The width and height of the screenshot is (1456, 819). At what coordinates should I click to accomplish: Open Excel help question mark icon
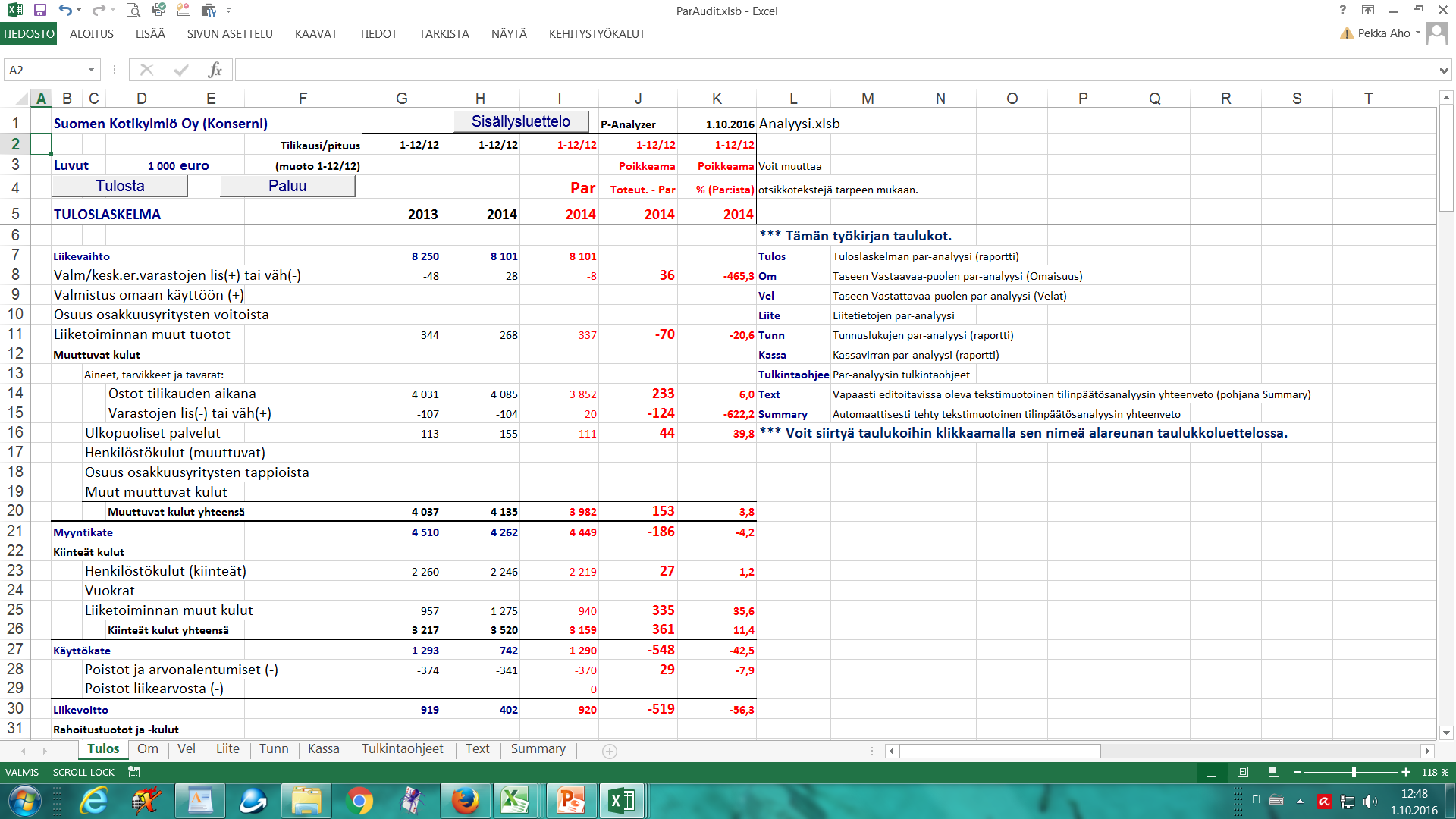pos(1343,11)
